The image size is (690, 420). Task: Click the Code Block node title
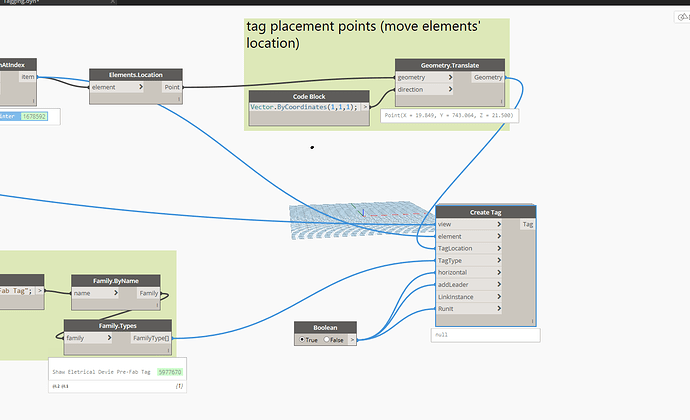pos(309,96)
